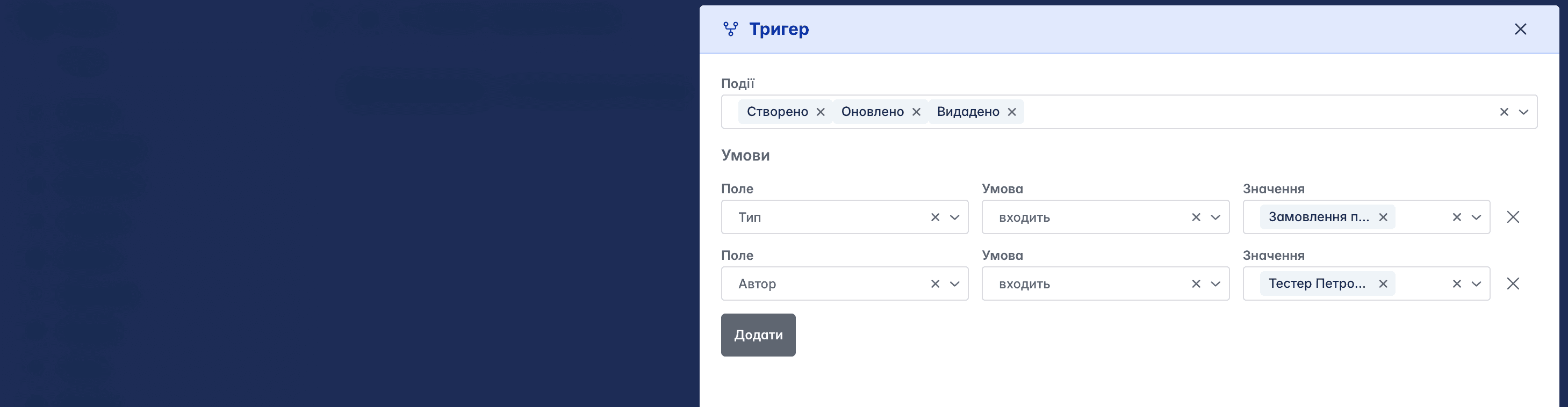Clear the Автор field selection
This screenshot has width=1568, height=407.
click(x=936, y=284)
